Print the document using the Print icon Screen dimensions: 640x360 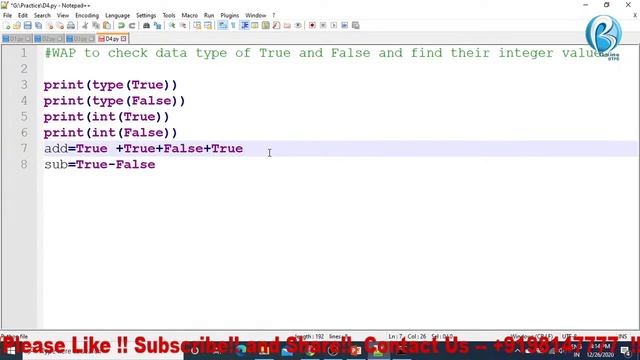71,25
